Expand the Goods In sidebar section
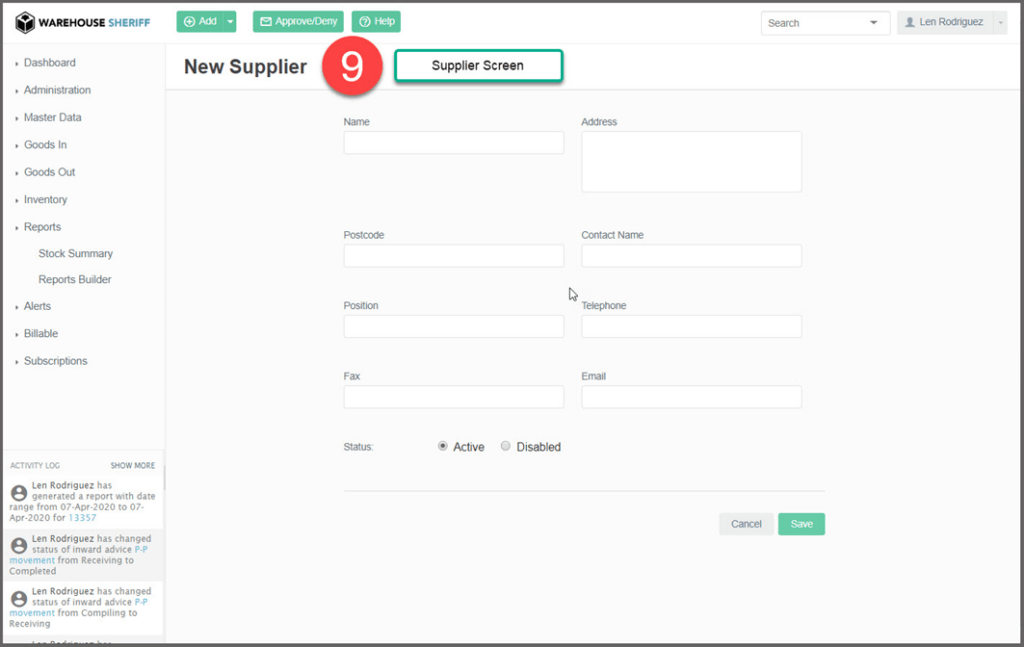Screen dimensions: 1024x647 (x=45, y=145)
